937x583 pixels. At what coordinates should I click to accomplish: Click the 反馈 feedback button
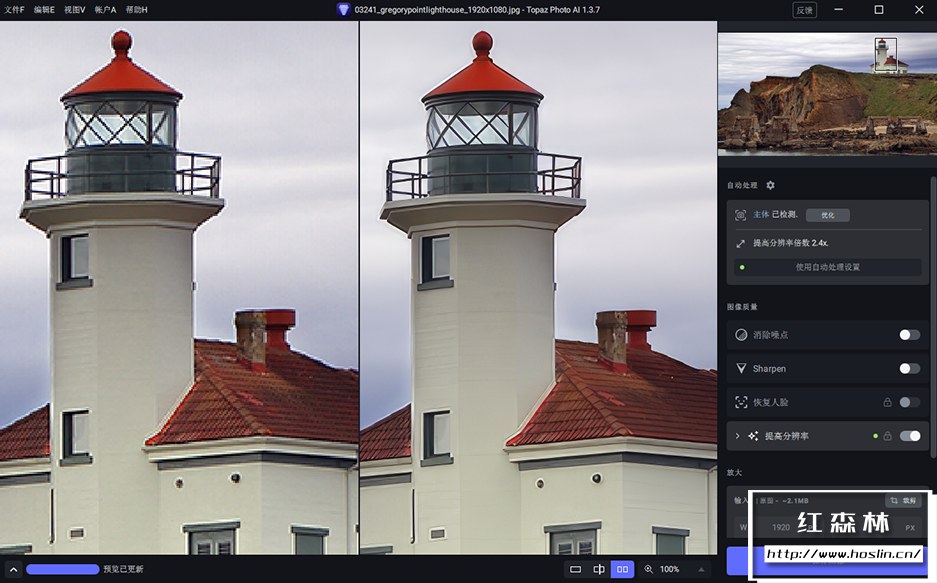pyautogui.click(x=804, y=10)
